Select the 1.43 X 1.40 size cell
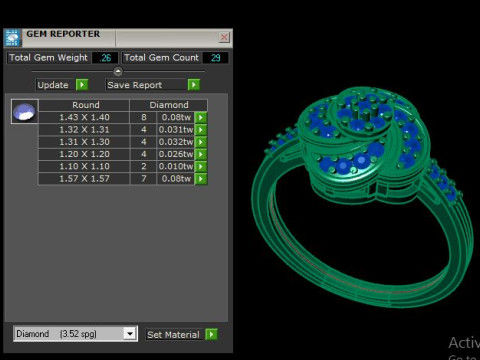 point(84,117)
